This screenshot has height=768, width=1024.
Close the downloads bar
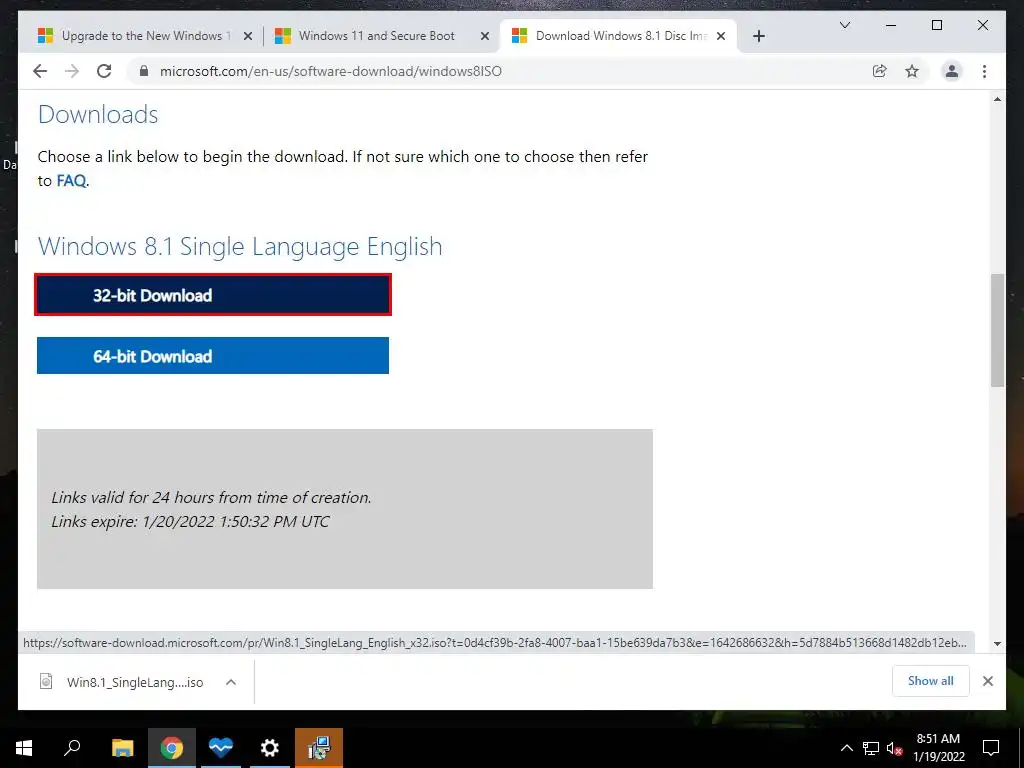point(988,681)
